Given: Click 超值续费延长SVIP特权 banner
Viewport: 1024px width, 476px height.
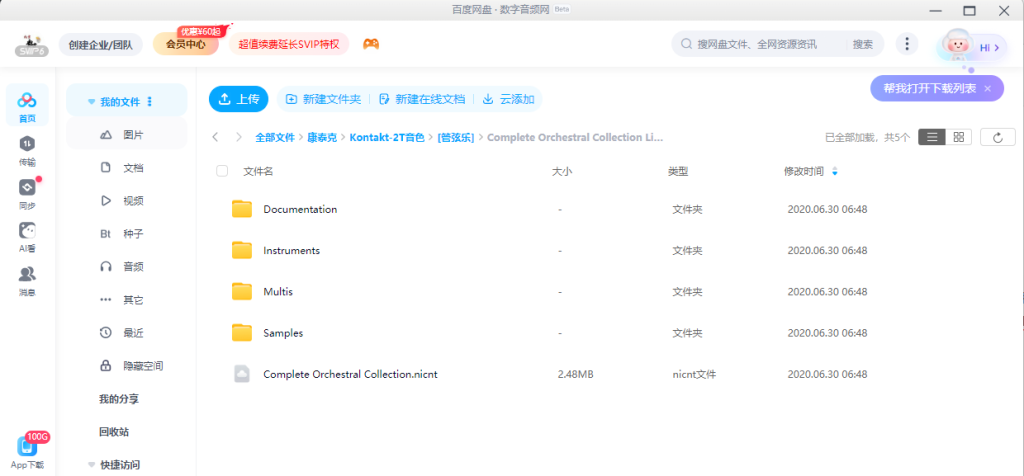Looking at the screenshot, I should coord(289,44).
